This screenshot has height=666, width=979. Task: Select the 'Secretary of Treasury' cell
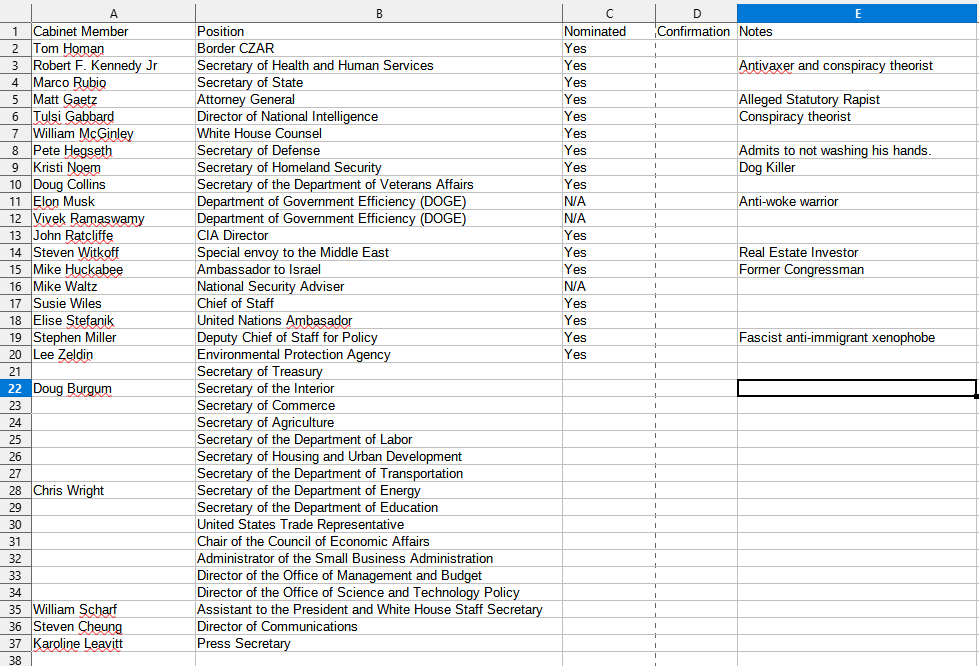(x=378, y=371)
